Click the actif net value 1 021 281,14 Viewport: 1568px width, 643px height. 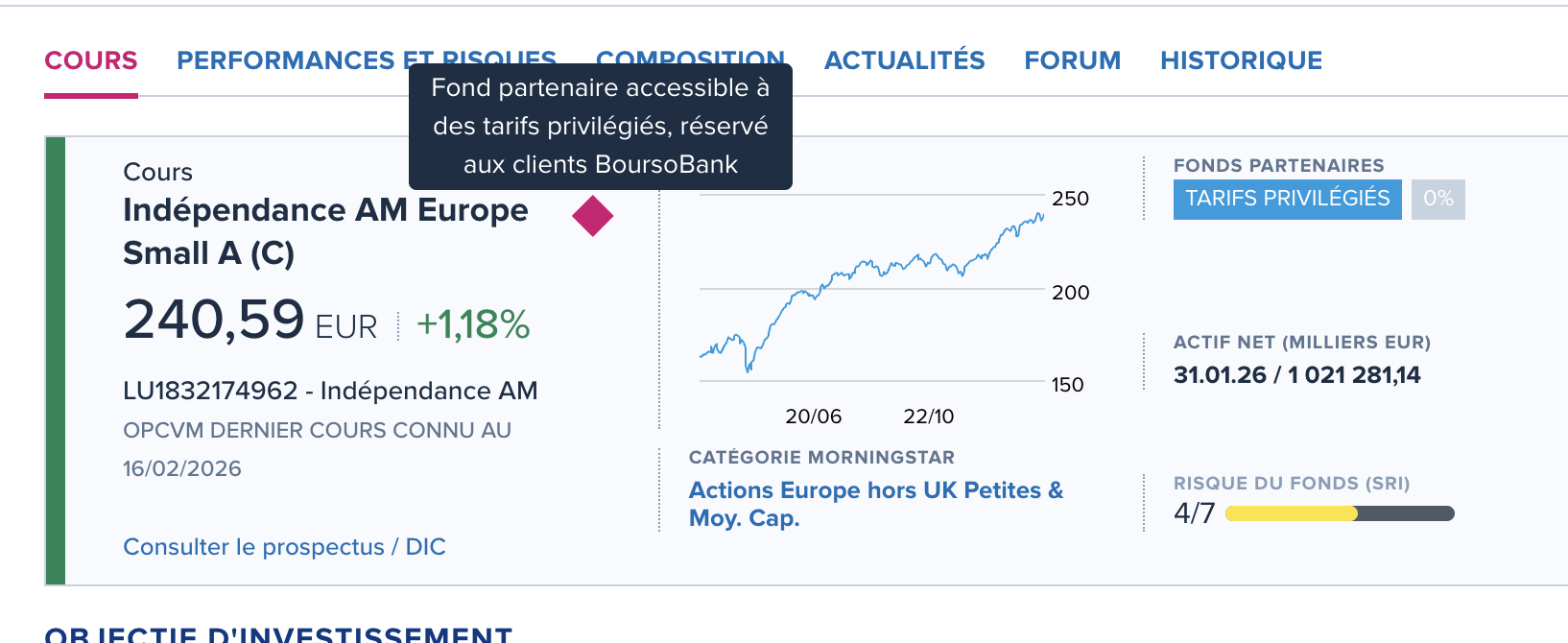click(1354, 374)
